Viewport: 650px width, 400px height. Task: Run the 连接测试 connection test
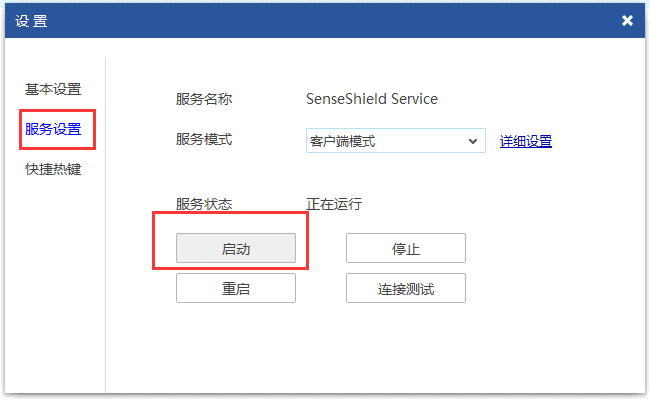pos(406,288)
